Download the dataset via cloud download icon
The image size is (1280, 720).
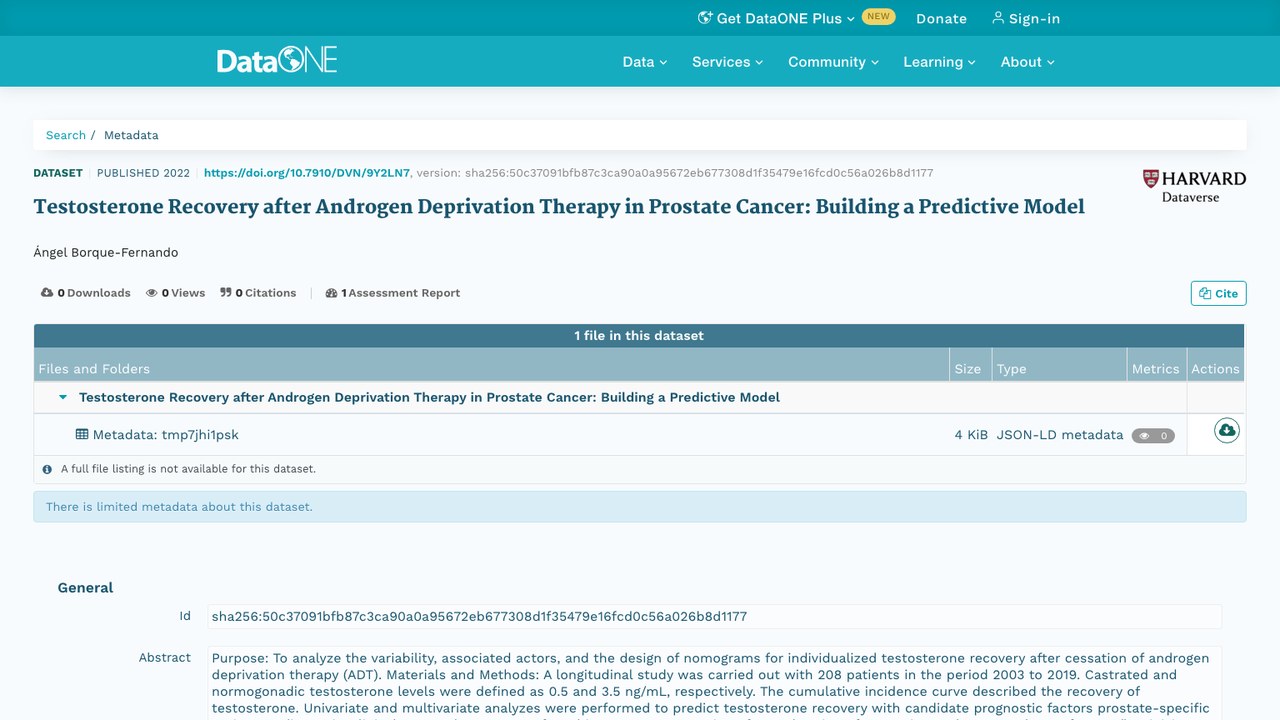(1227, 430)
